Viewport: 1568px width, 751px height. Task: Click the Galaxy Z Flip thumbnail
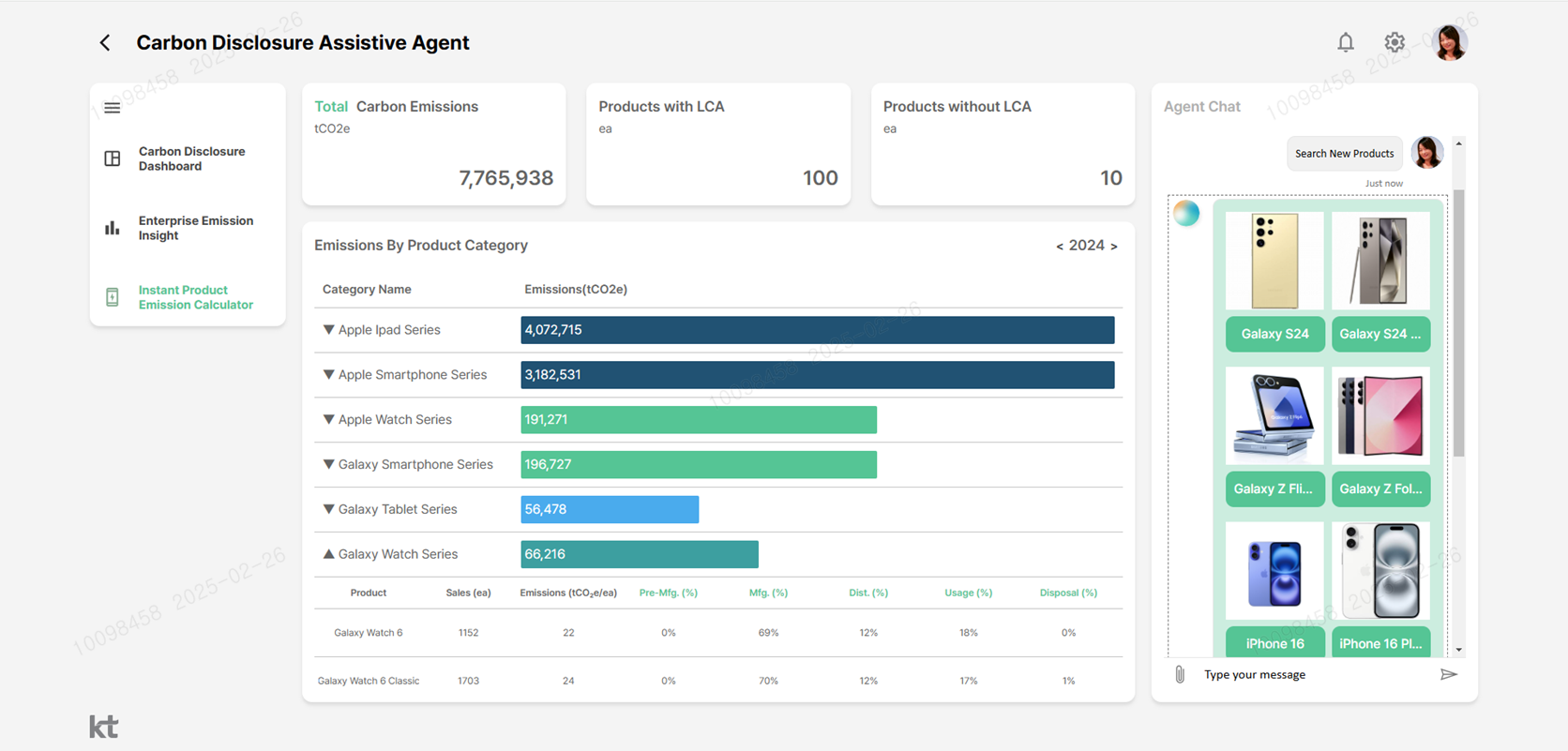[x=1274, y=415]
